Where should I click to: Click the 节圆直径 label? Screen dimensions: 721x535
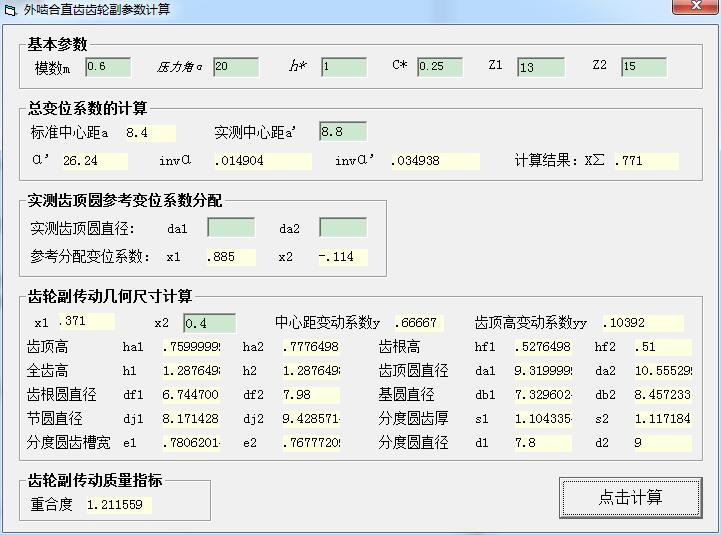pos(55,419)
